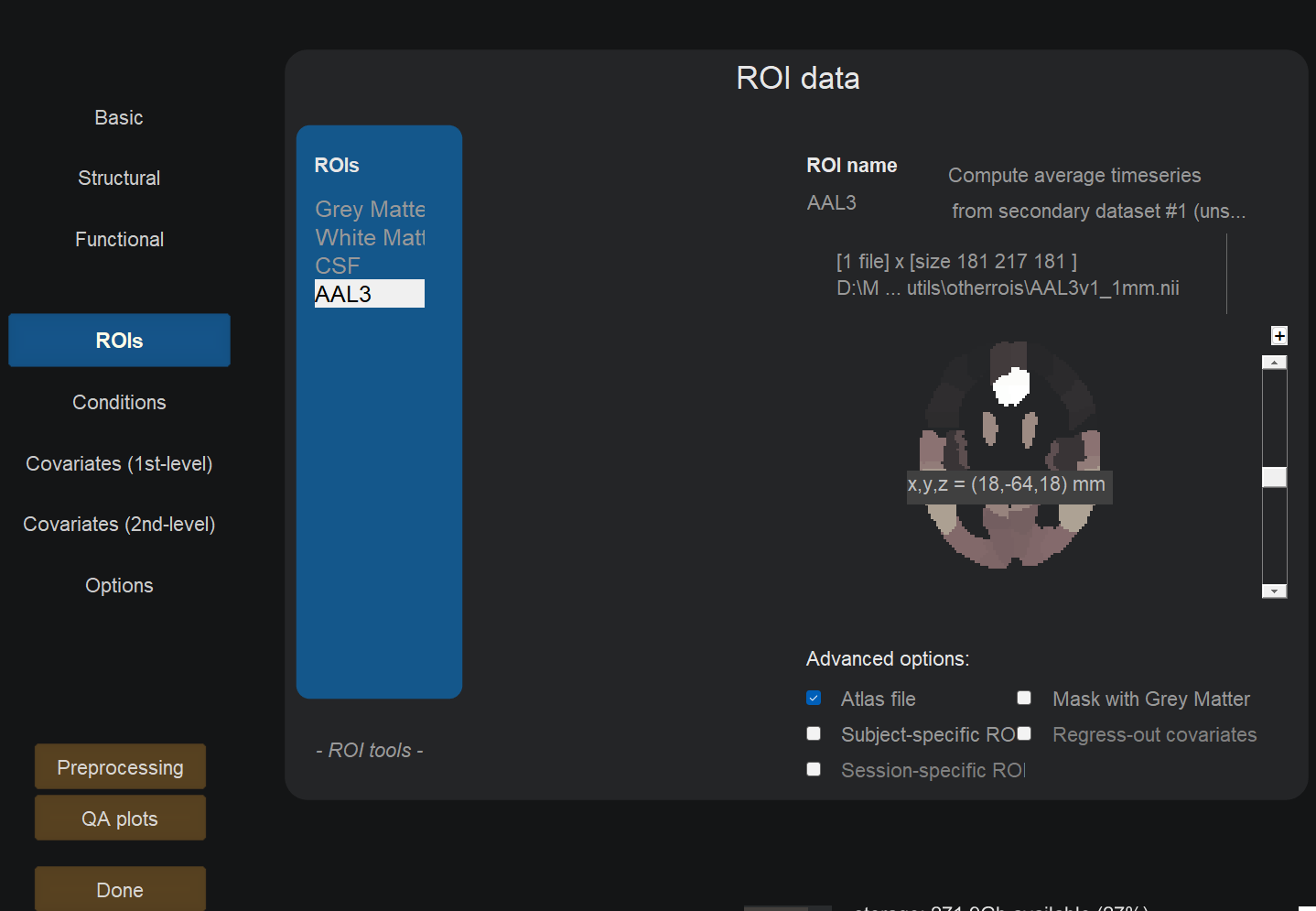Image resolution: width=1316 pixels, height=911 pixels.
Task: Uncheck the Atlas file checkbox
Action: click(814, 699)
